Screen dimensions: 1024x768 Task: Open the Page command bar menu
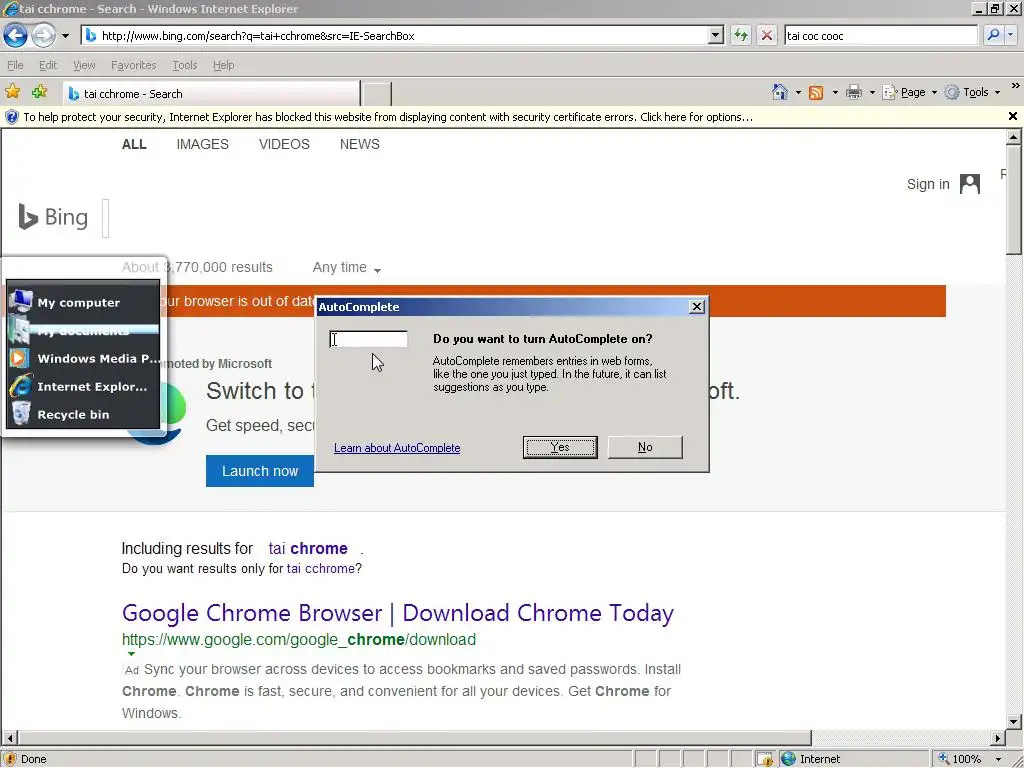click(x=910, y=93)
